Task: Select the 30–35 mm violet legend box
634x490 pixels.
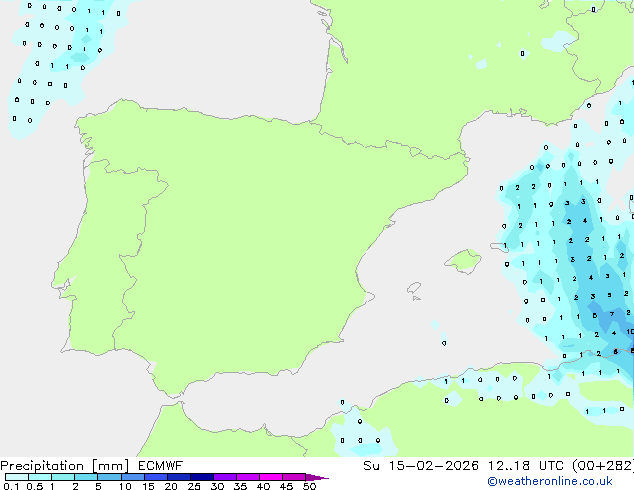Action: [x=224, y=477]
